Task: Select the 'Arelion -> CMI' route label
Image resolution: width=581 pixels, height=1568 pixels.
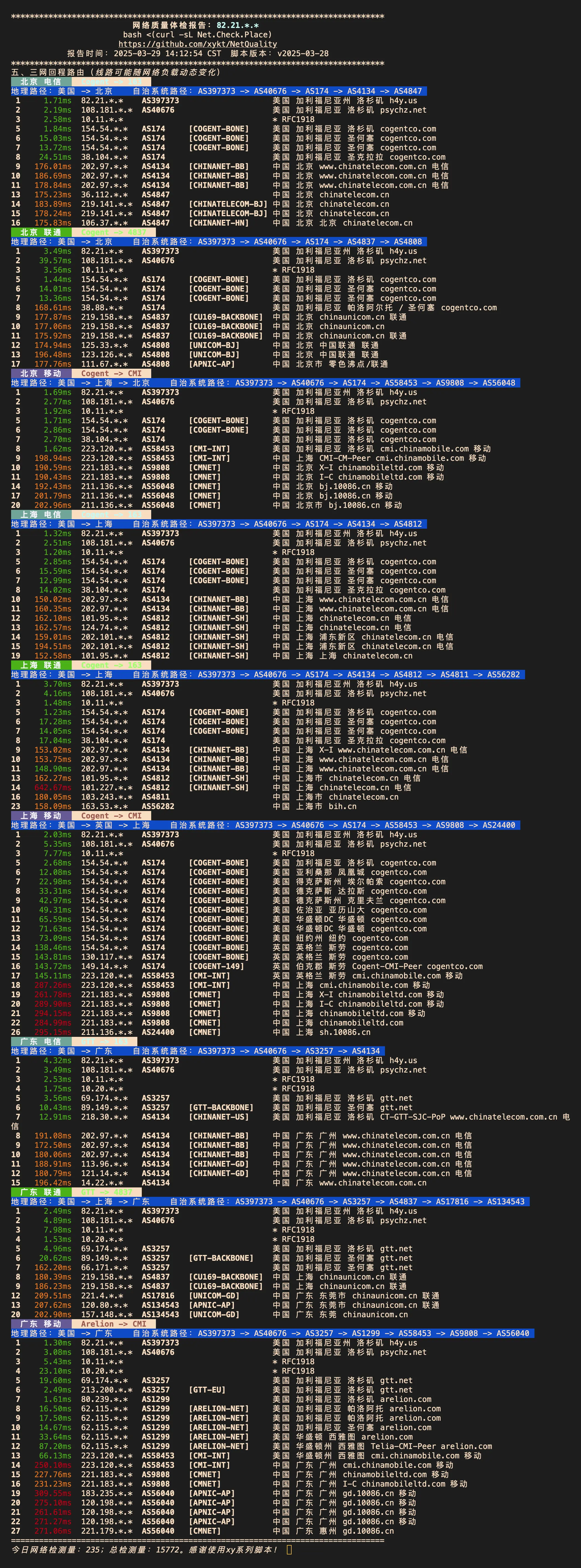Action: pos(113,1324)
